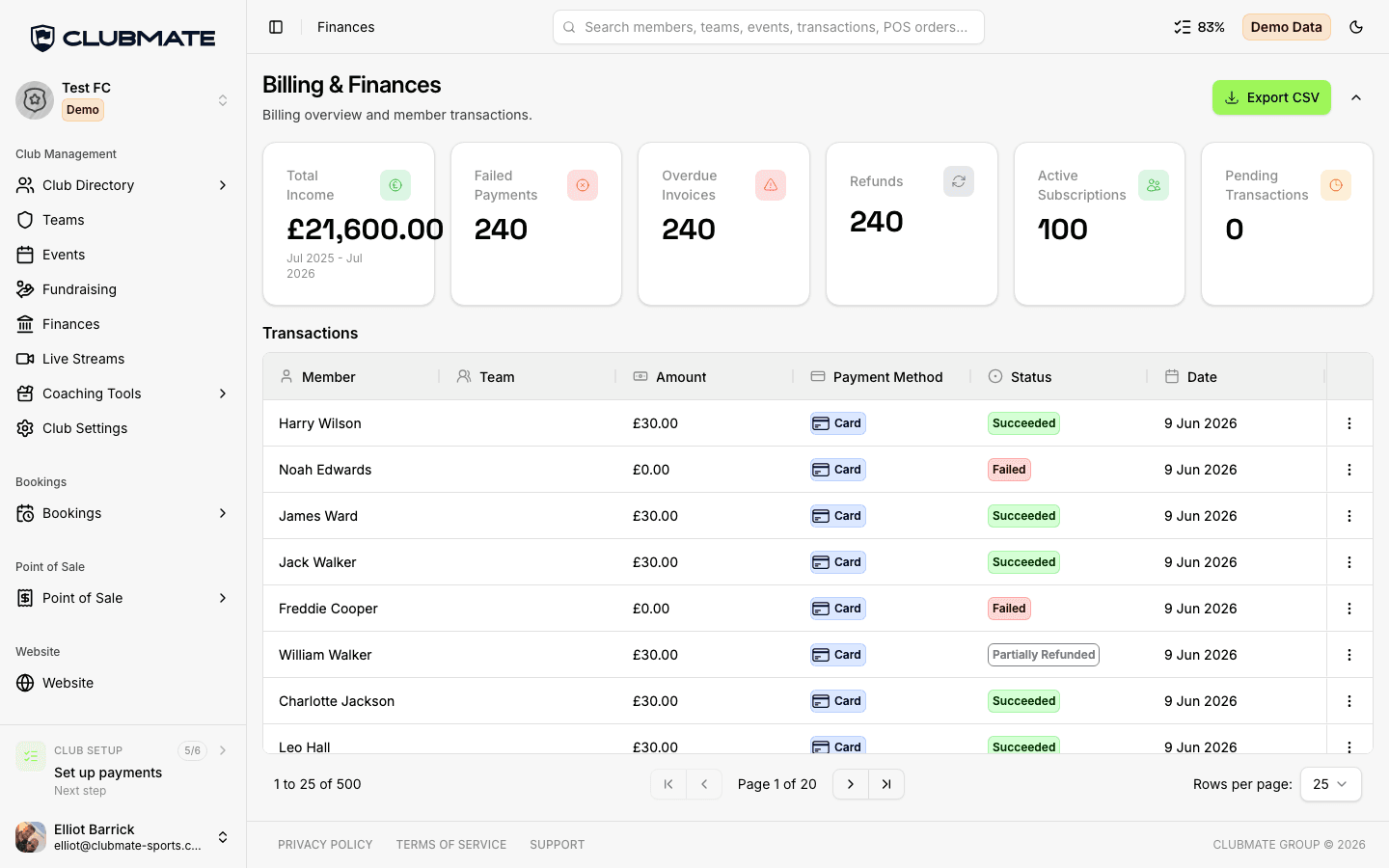
Task: Click the Fundraising hand-heart icon
Action: click(25, 289)
